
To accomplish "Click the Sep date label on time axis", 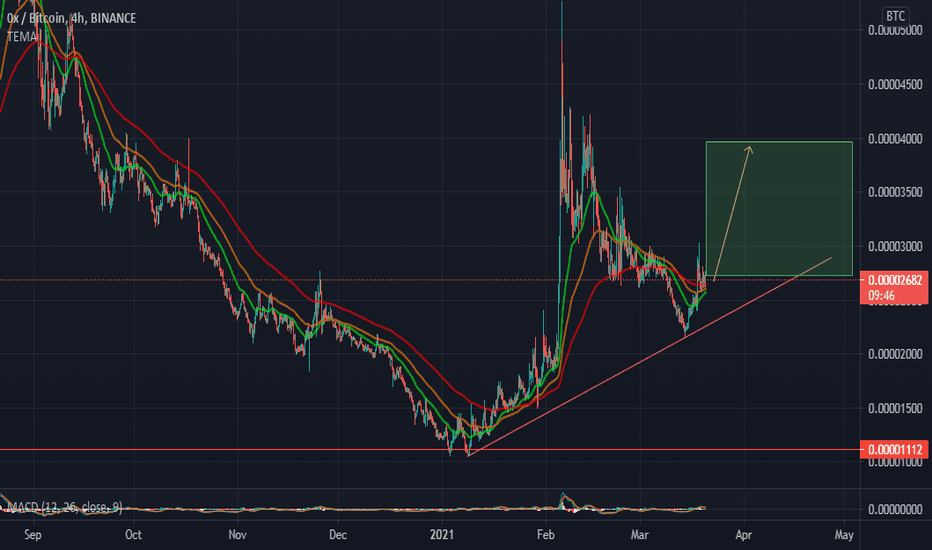I will pos(33,535).
